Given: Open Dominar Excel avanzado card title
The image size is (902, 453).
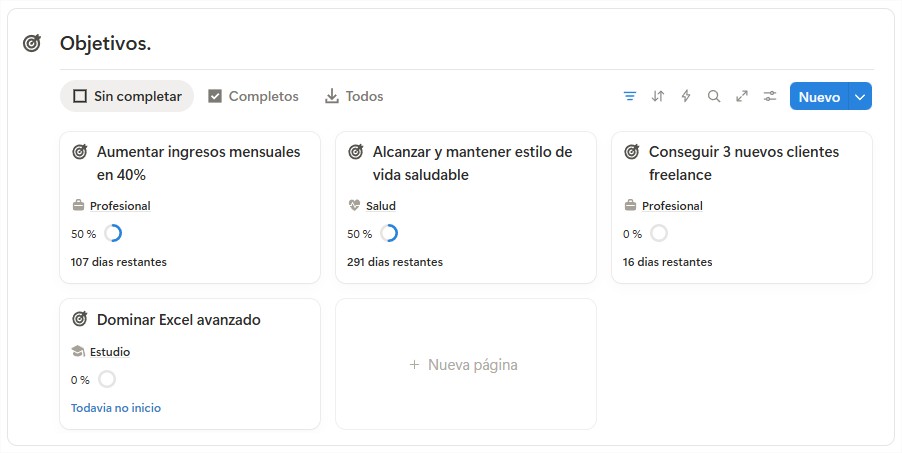Looking at the screenshot, I should (x=179, y=320).
